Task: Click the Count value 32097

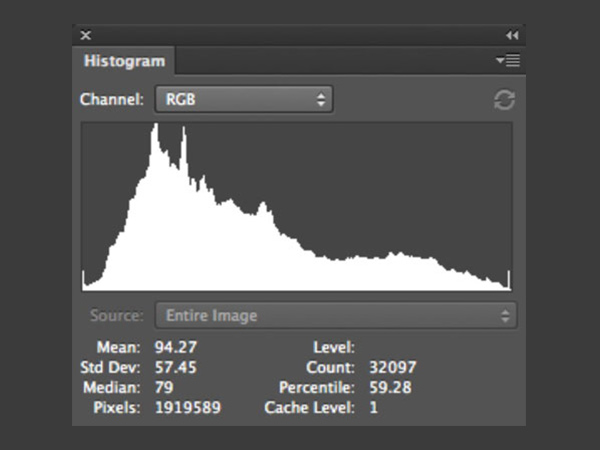Action: click(391, 368)
